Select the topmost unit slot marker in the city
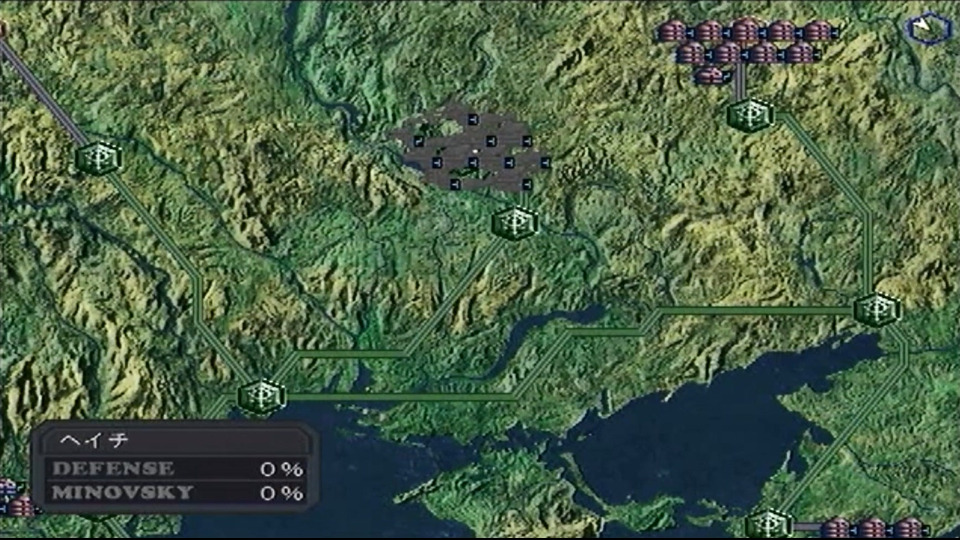Viewport: 960px width, 540px height. coord(473,119)
